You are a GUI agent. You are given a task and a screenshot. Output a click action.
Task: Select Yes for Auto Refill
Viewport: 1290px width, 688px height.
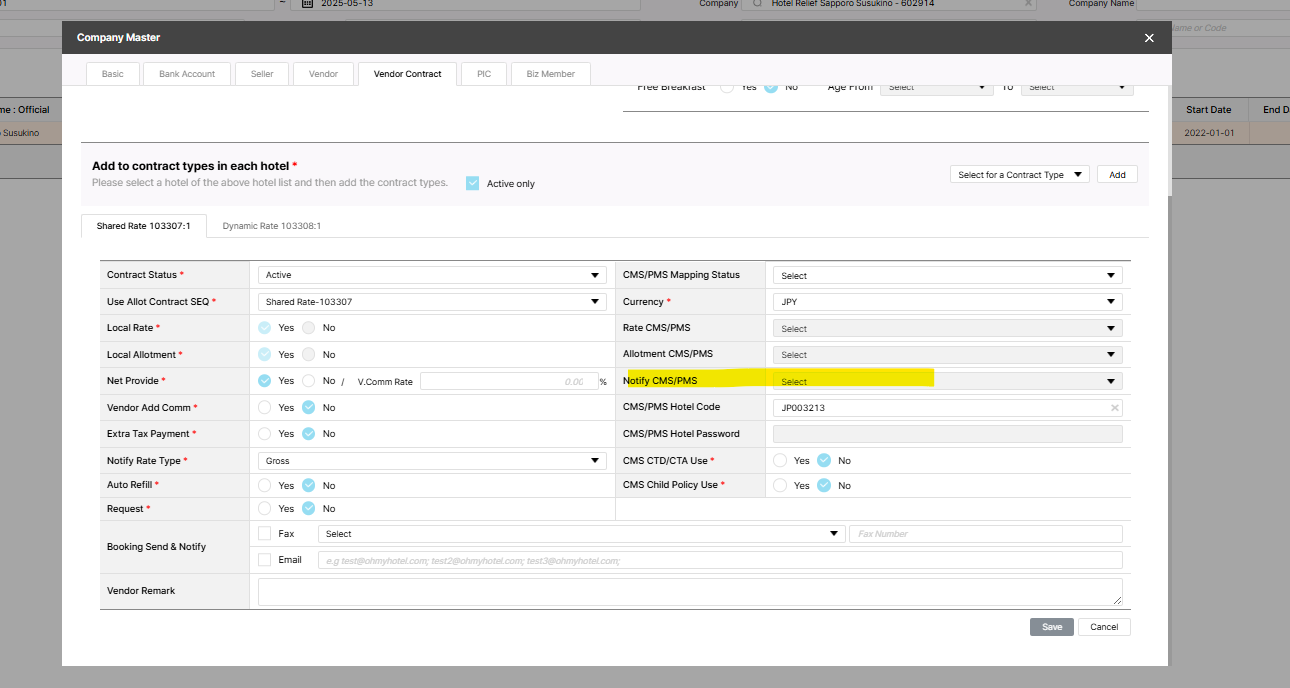click(x=265, y=485)
